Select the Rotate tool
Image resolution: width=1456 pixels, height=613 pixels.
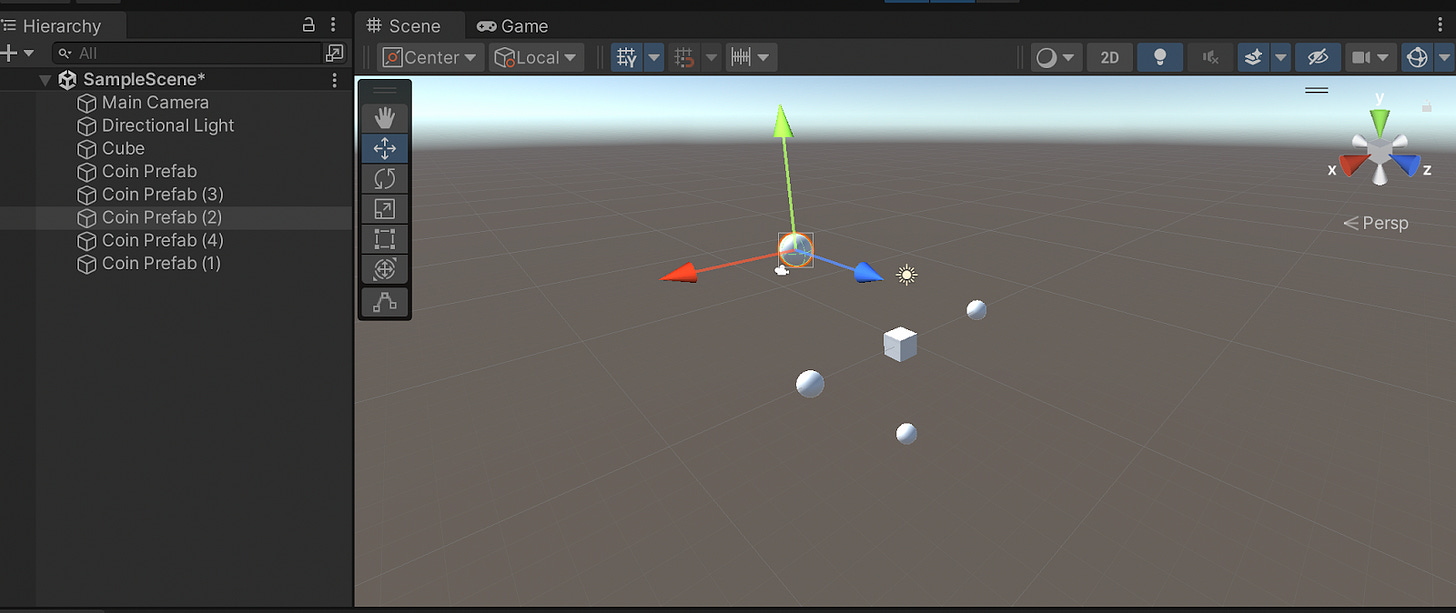(385, 178)
